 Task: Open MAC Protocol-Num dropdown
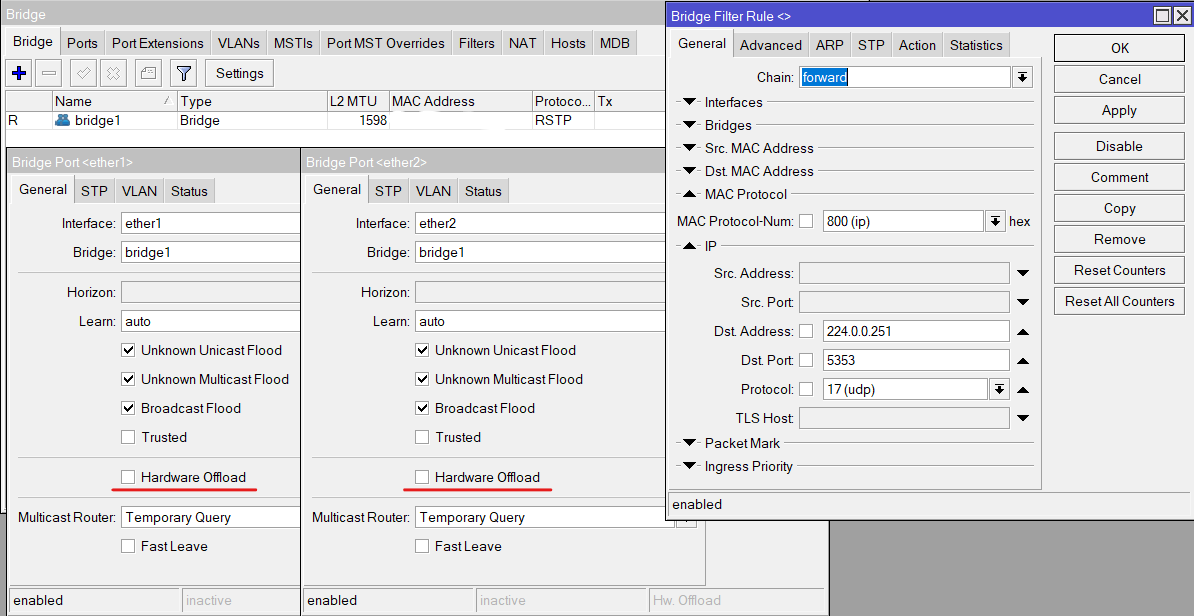(x=995, y=222)
